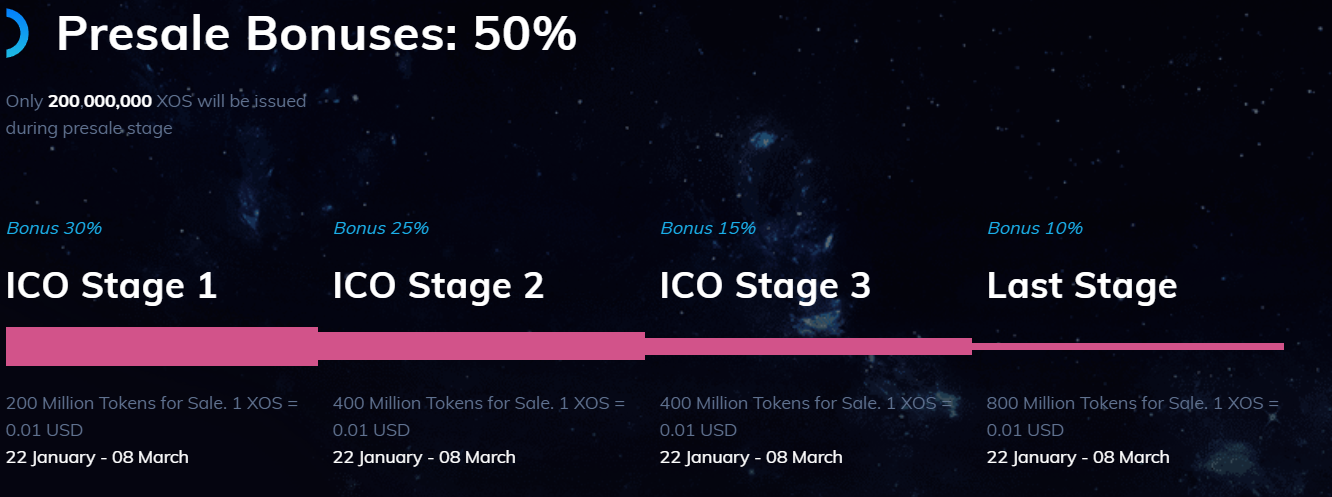Screen dimensions: 1332x497
Task: Select the Bonus 30% label
Action: [54, 228]
